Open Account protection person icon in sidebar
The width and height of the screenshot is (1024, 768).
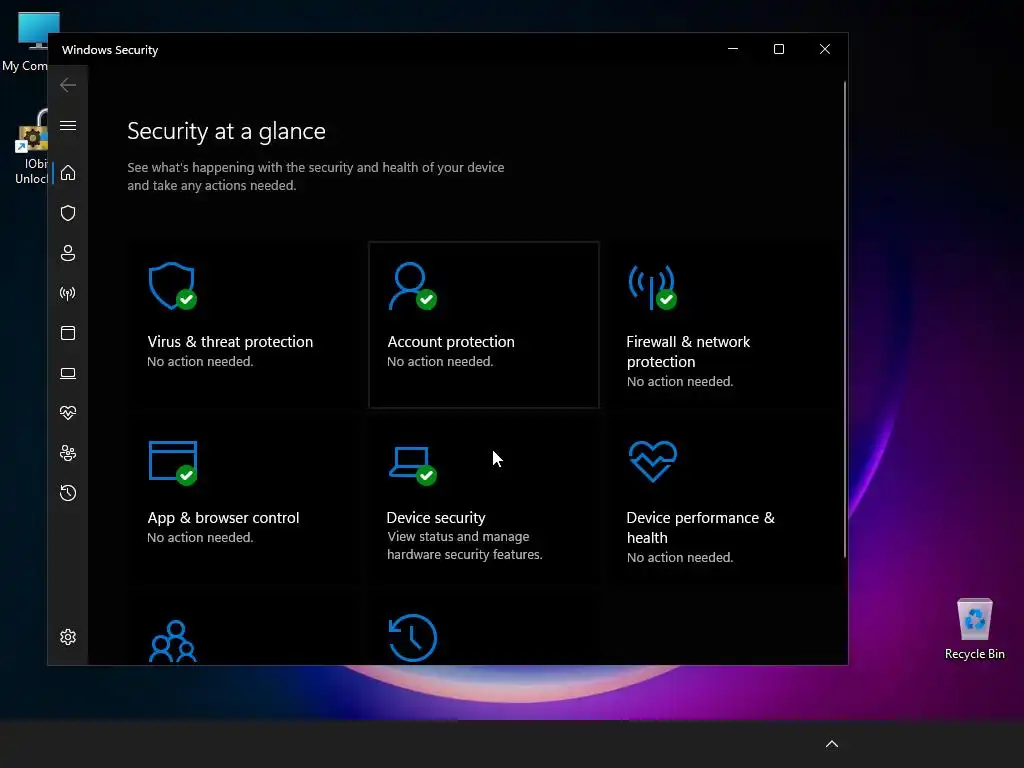click(x=68, y=253)
